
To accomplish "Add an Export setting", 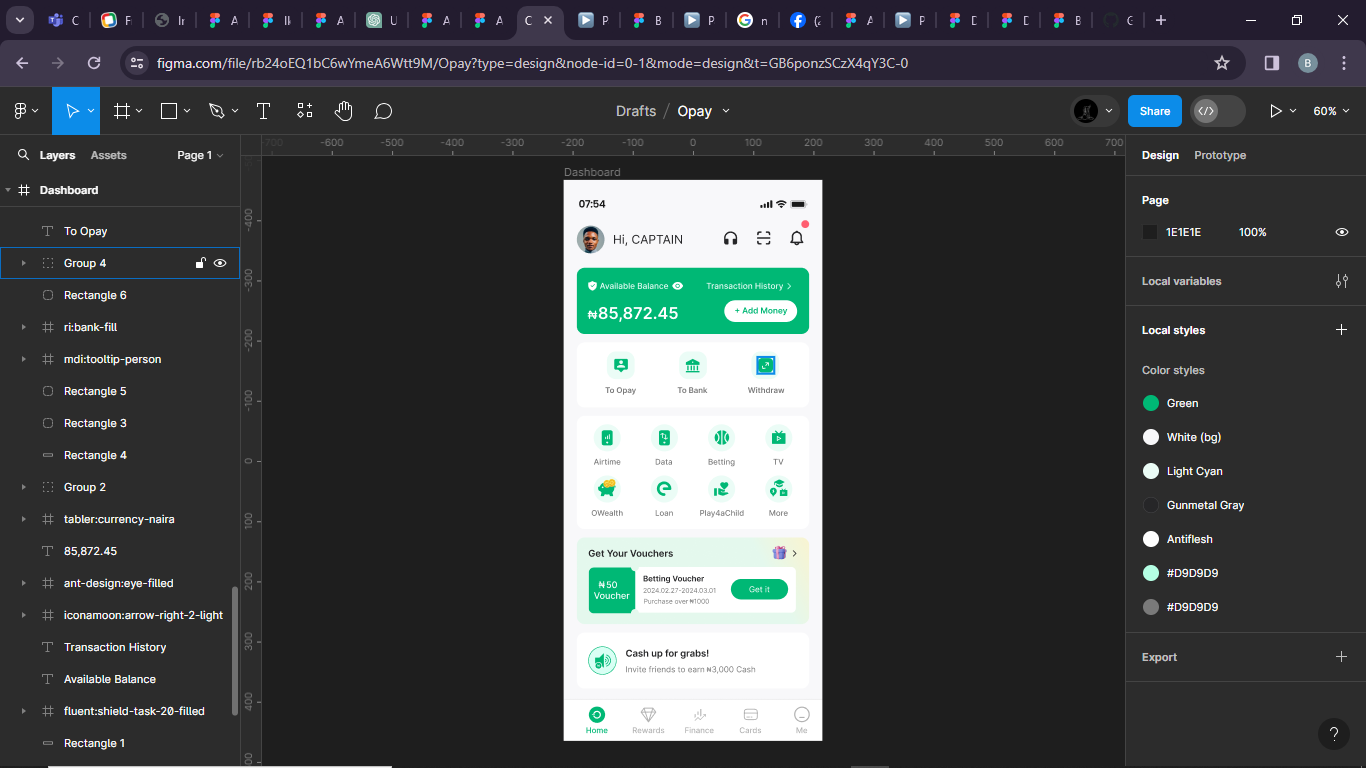I will pyautogui.click(x=1342, y=657).
